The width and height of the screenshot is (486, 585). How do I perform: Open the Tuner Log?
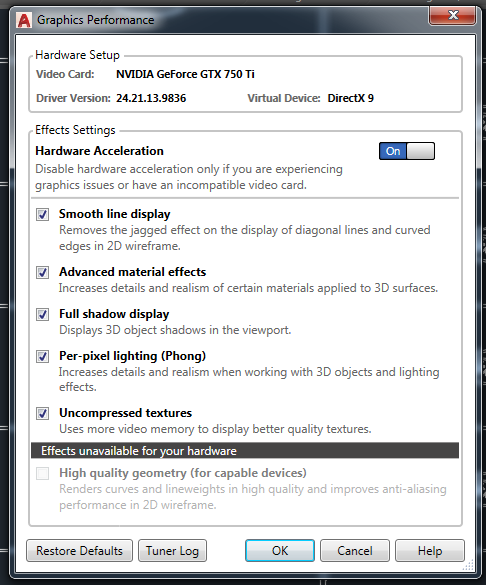coord(172,551)
